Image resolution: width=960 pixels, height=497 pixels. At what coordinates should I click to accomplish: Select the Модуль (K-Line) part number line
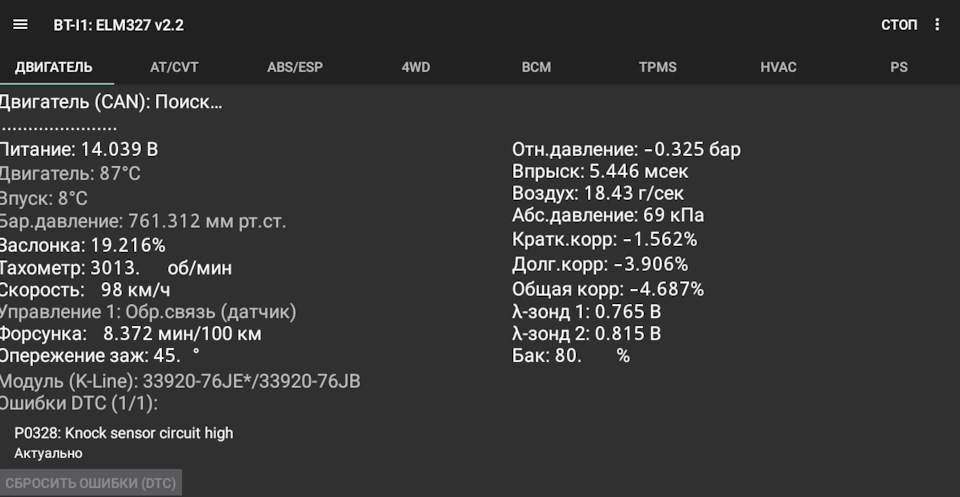point(180,381)
